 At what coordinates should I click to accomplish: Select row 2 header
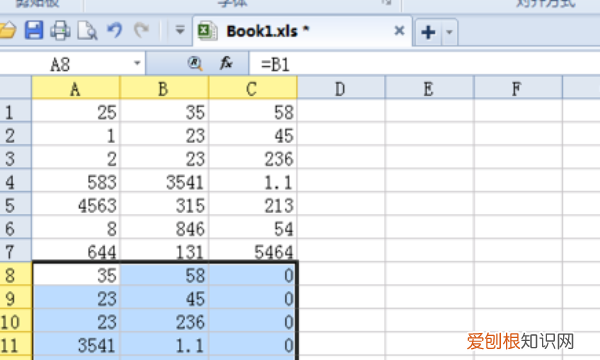pos(15,134)
